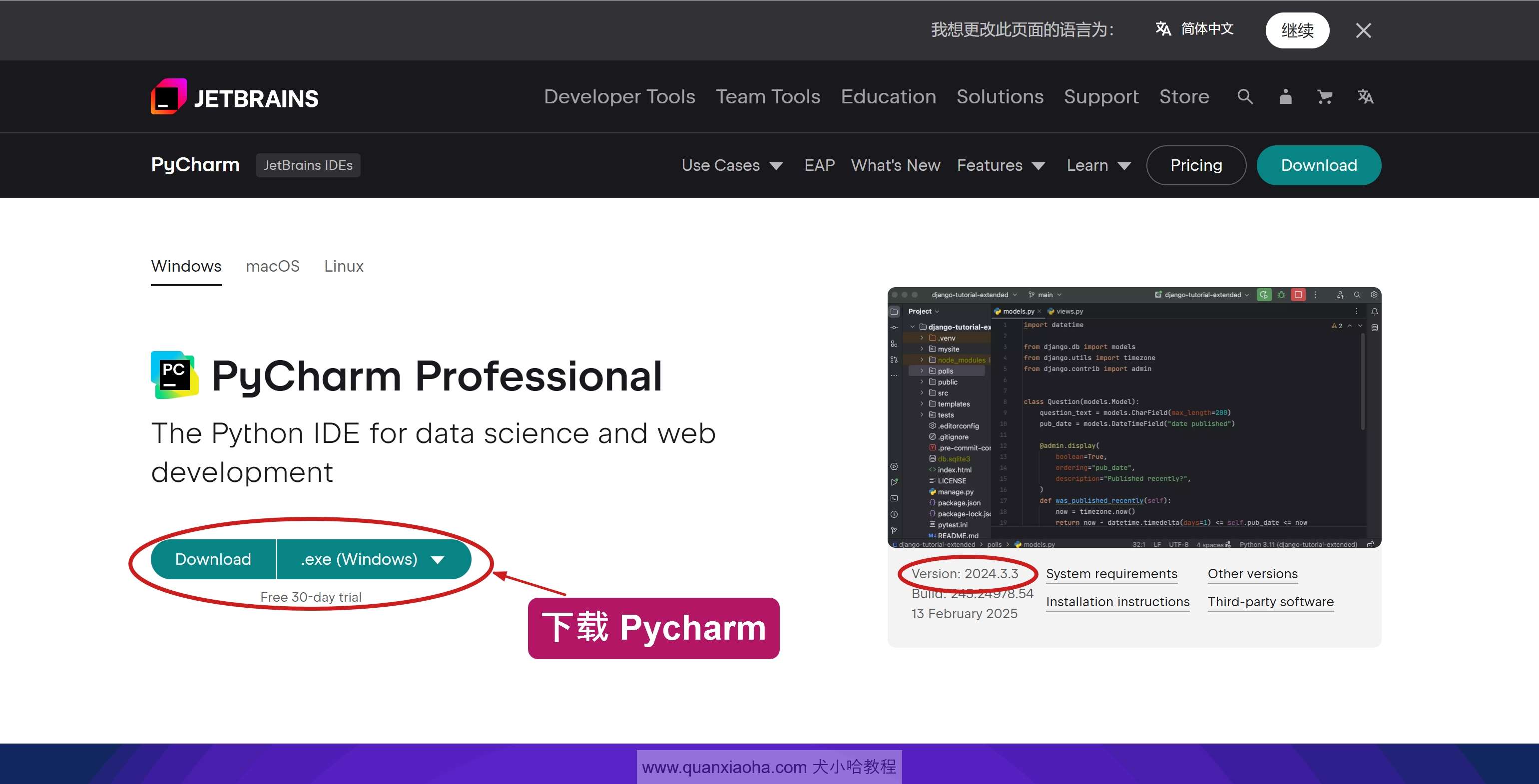Open the EAP page

pos(819,165)
